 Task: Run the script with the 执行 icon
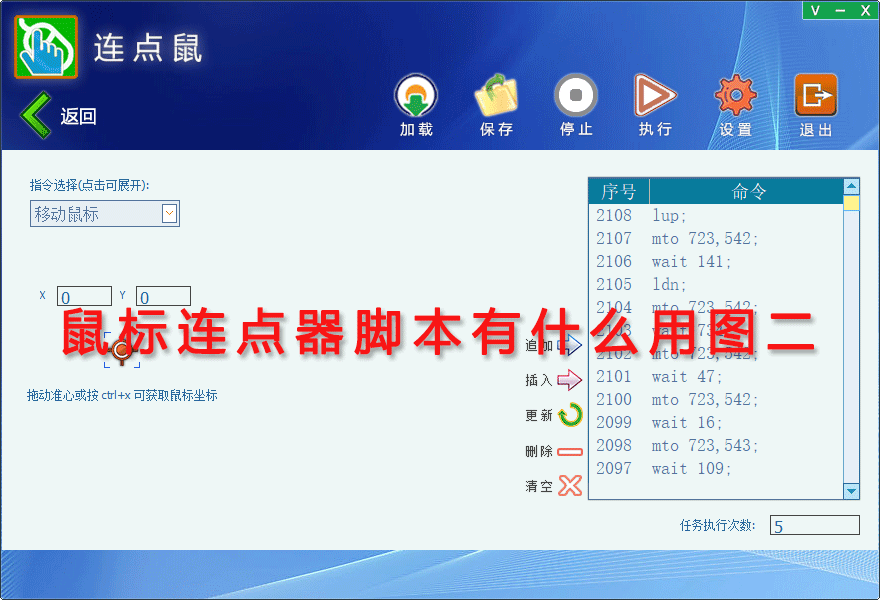[655, 95]
